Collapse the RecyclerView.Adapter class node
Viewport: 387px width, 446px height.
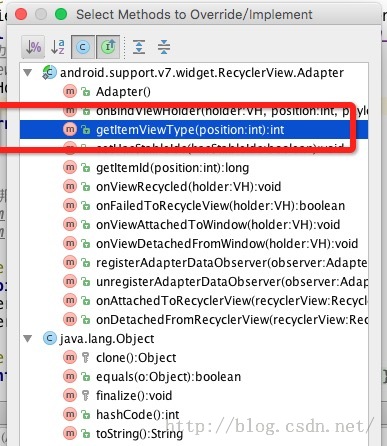pos(28,72)
